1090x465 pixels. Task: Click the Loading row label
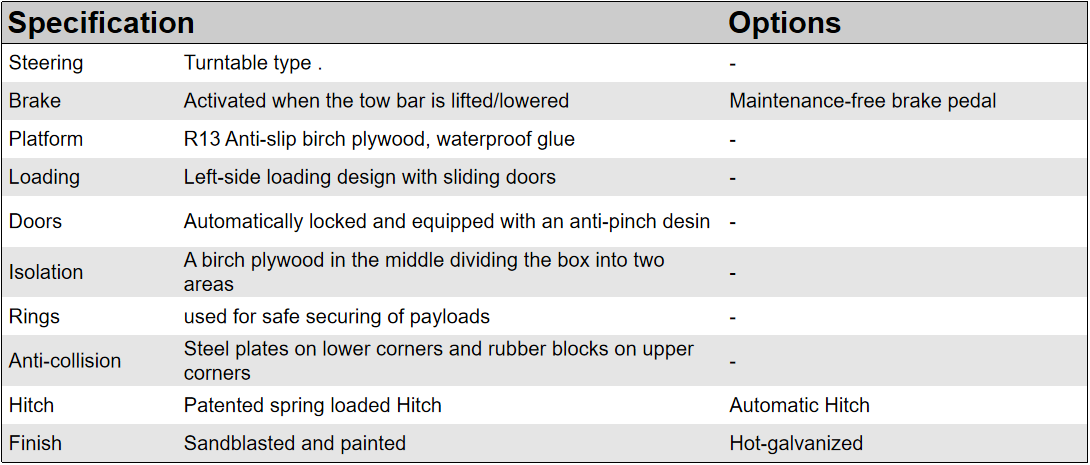pyautogui.click(x=44, y=177)
